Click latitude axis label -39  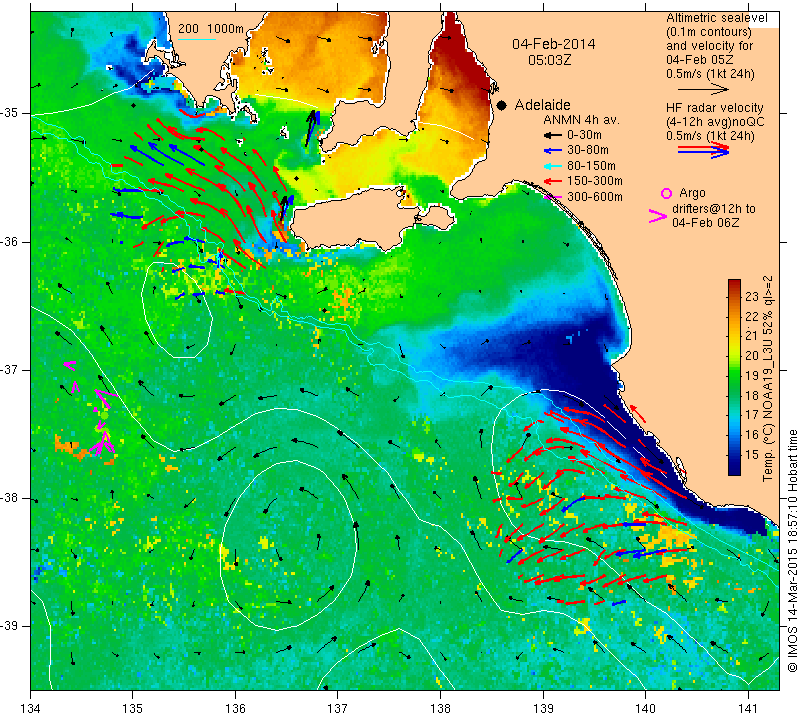(x=10, y=626)
